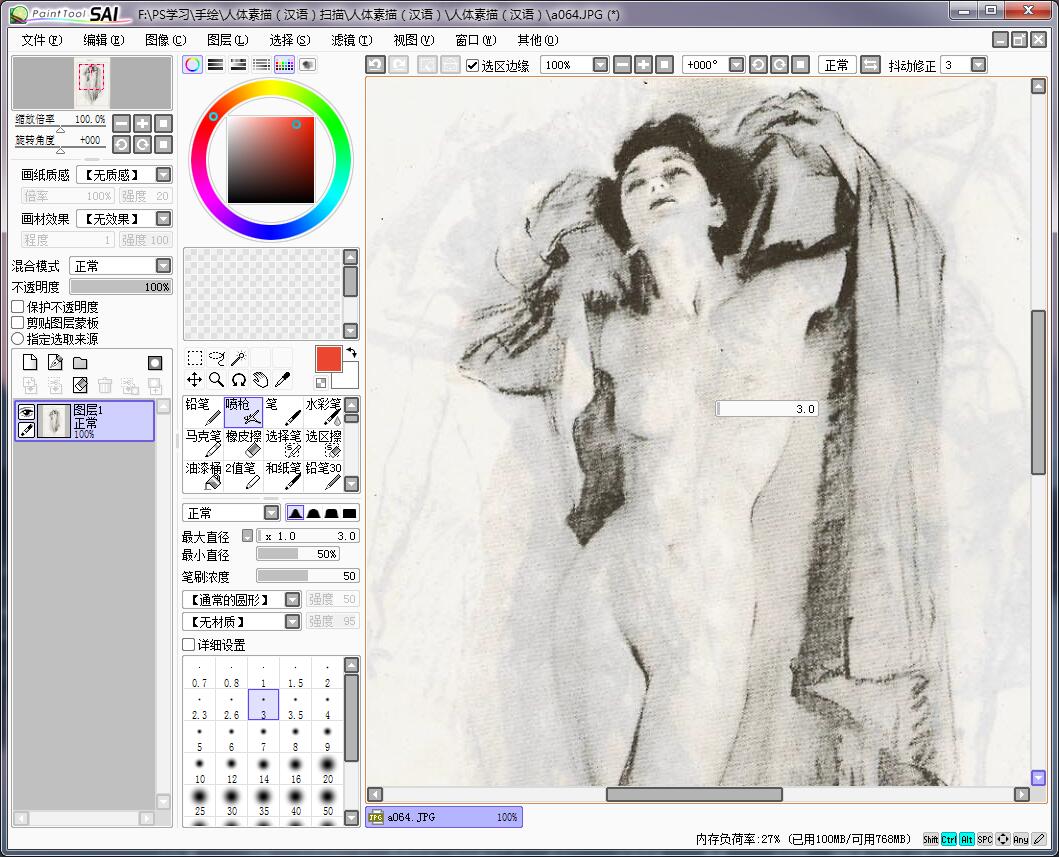This screenshot has width=1059, height=857.
Task: Show the RGB slider panel
Action: 215,65
